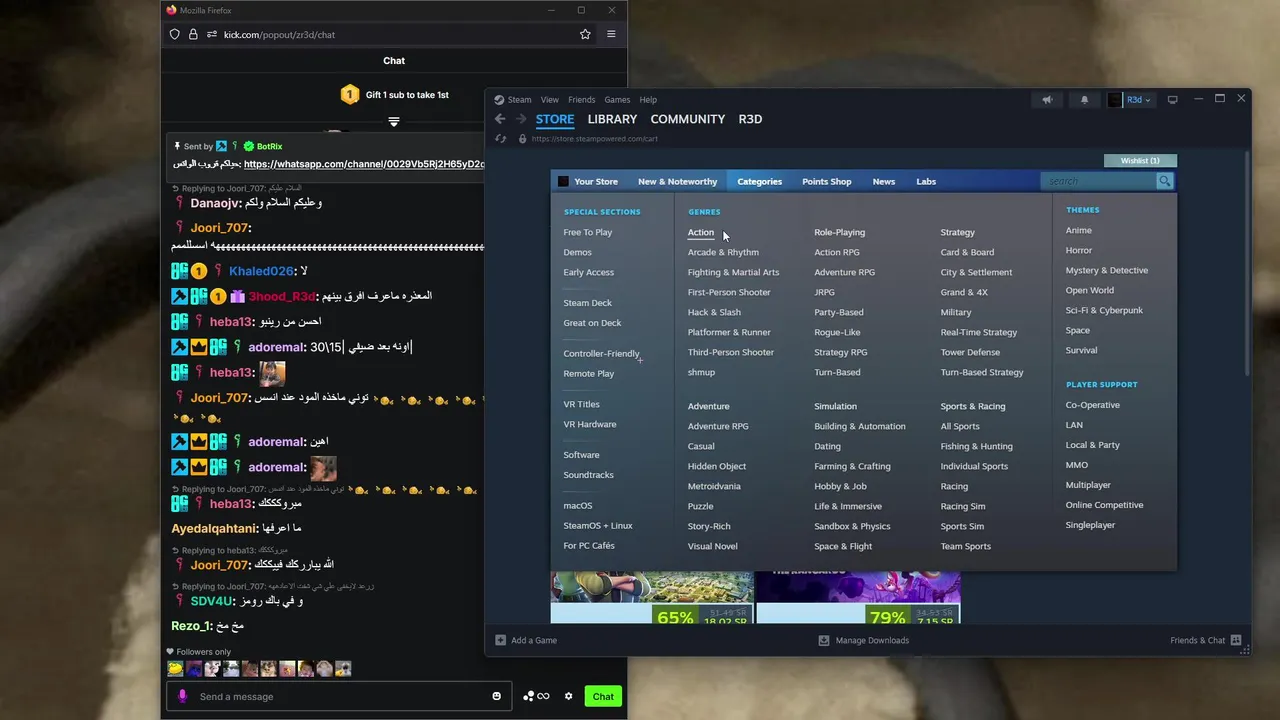The height and width of the screenshot is (720, 1280).
Task: Collapse the Categories dropdown
Action: point(759,181)
